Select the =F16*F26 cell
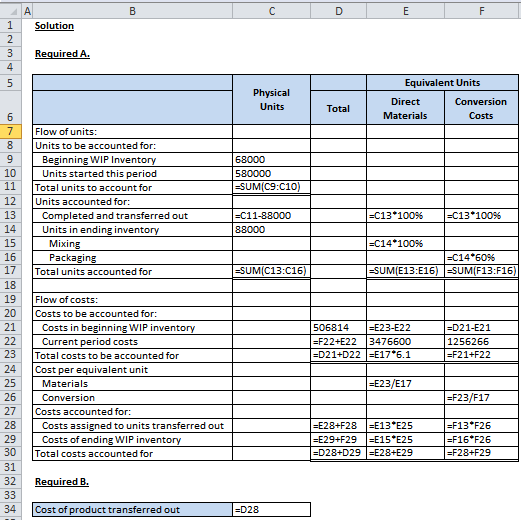 [x=481, y=440]
